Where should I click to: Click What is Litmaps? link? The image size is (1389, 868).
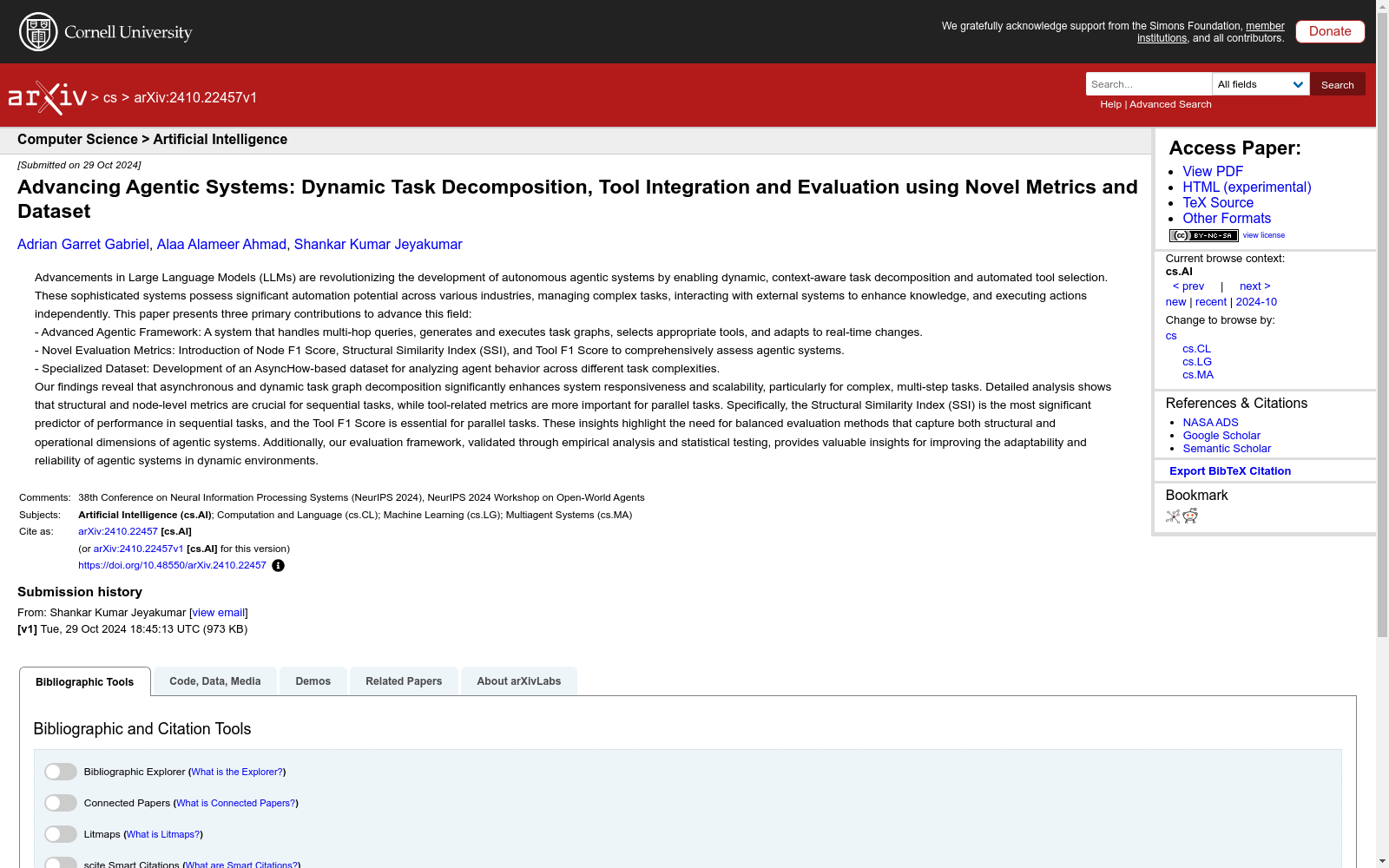pyautogui.click(x=163, y=835)
